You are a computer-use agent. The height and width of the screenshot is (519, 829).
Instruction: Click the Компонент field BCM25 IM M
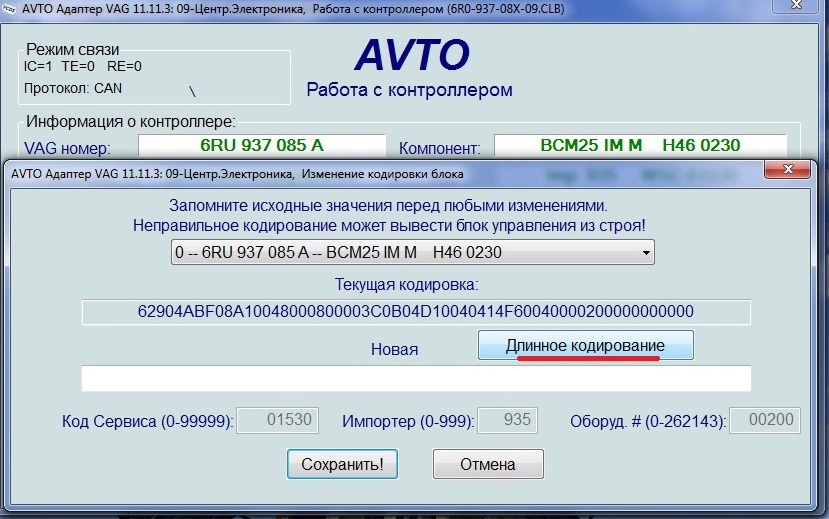[x=640, y=146]
